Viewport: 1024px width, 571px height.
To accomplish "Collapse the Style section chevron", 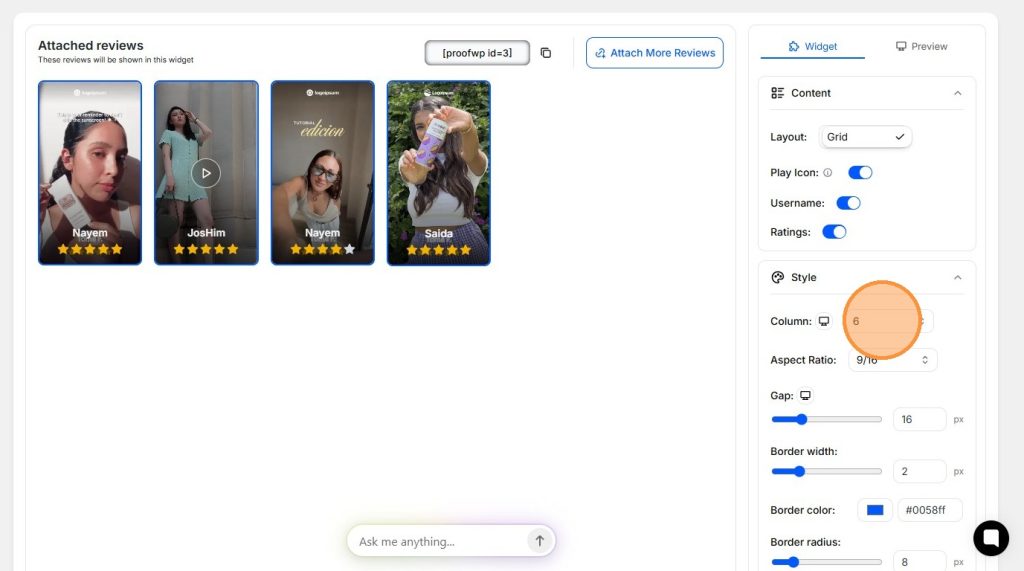I will (x=957, y=278).
